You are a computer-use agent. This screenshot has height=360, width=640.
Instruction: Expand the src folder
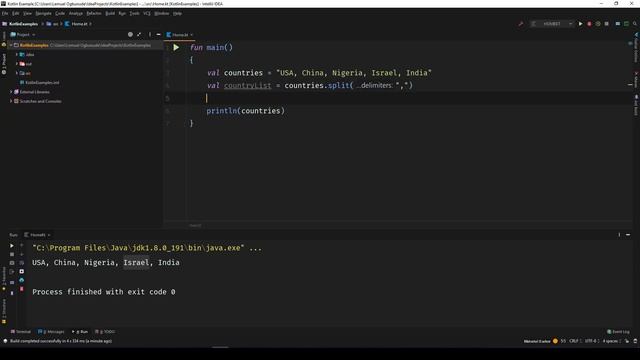point(17,73)
